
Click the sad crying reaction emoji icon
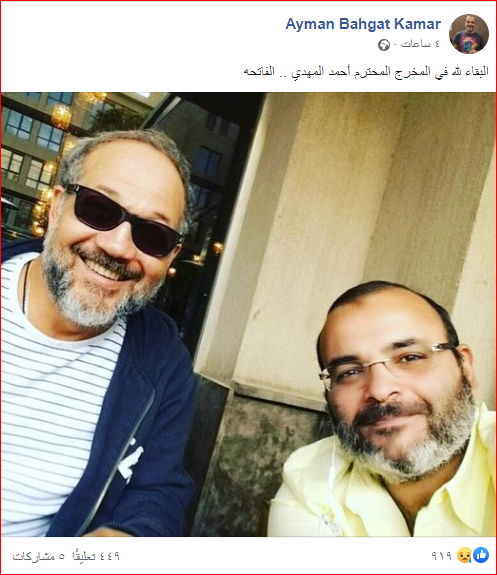tap(464, 555)
